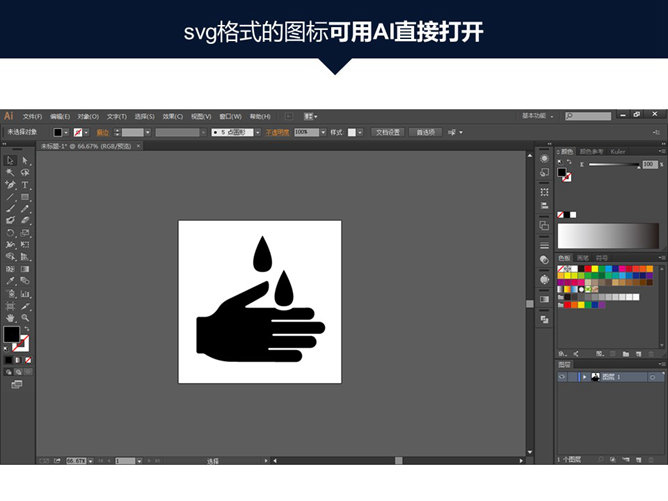This screenshot has height=501, width=668.
Task: Select the Rectangle shape tool
Action: point(25,197)
